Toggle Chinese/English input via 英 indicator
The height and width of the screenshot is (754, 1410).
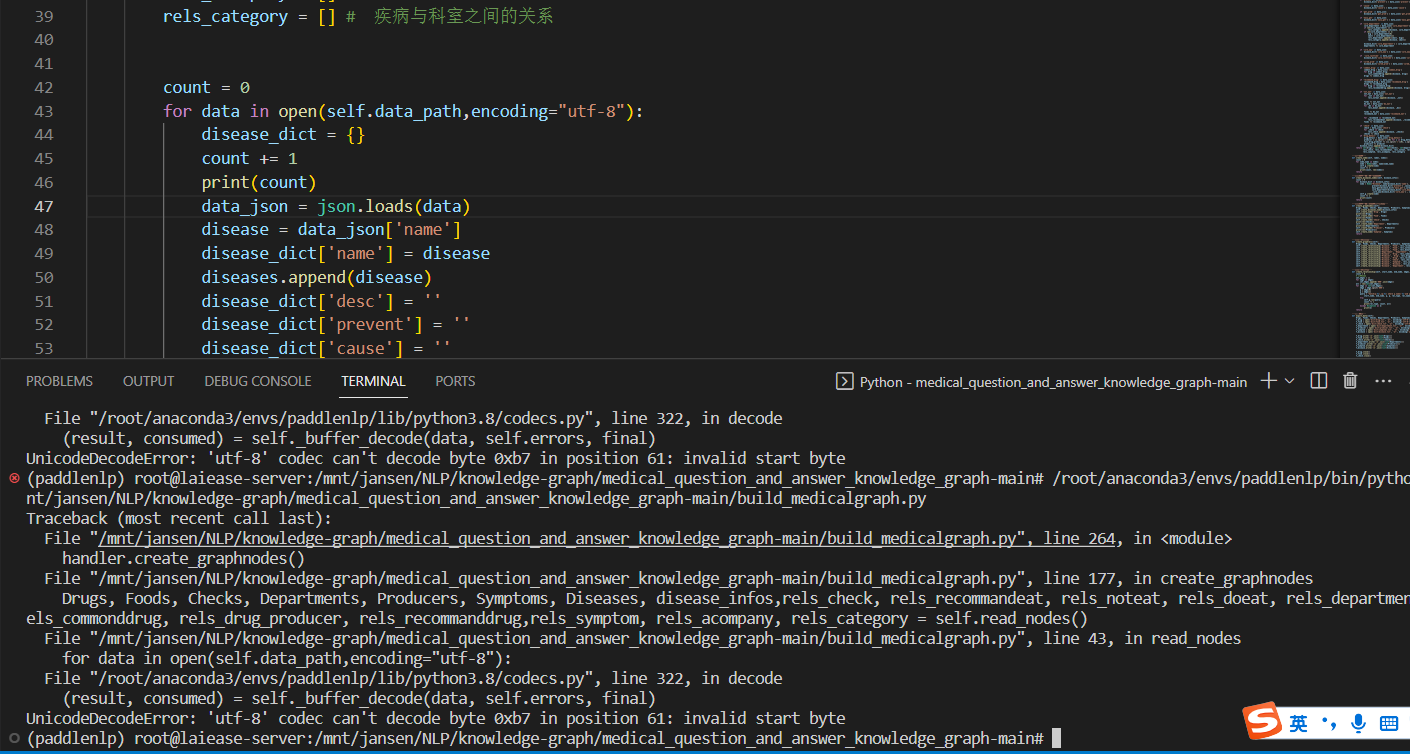(x=1296, y=722)
